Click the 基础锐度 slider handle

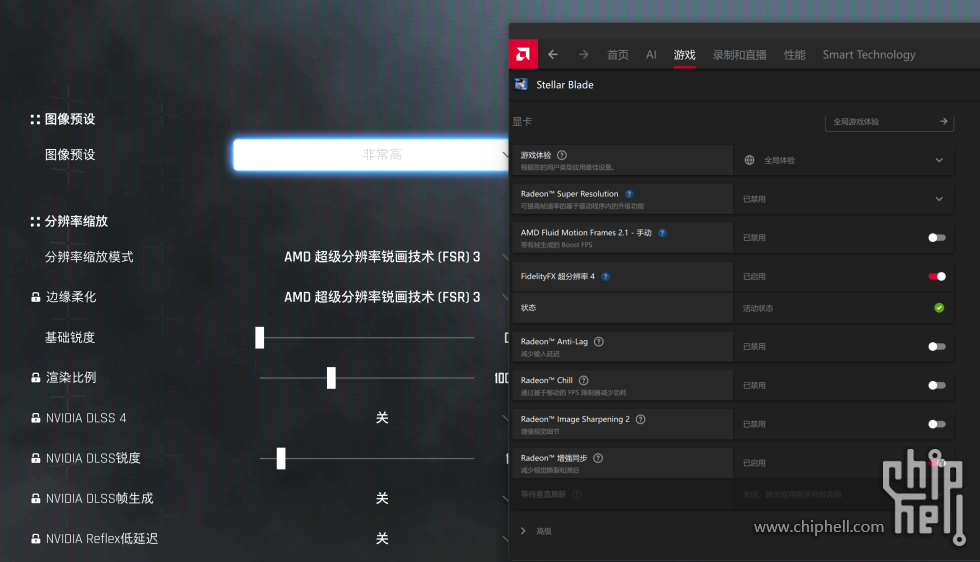pyautogui.click(x=259, y=338)
